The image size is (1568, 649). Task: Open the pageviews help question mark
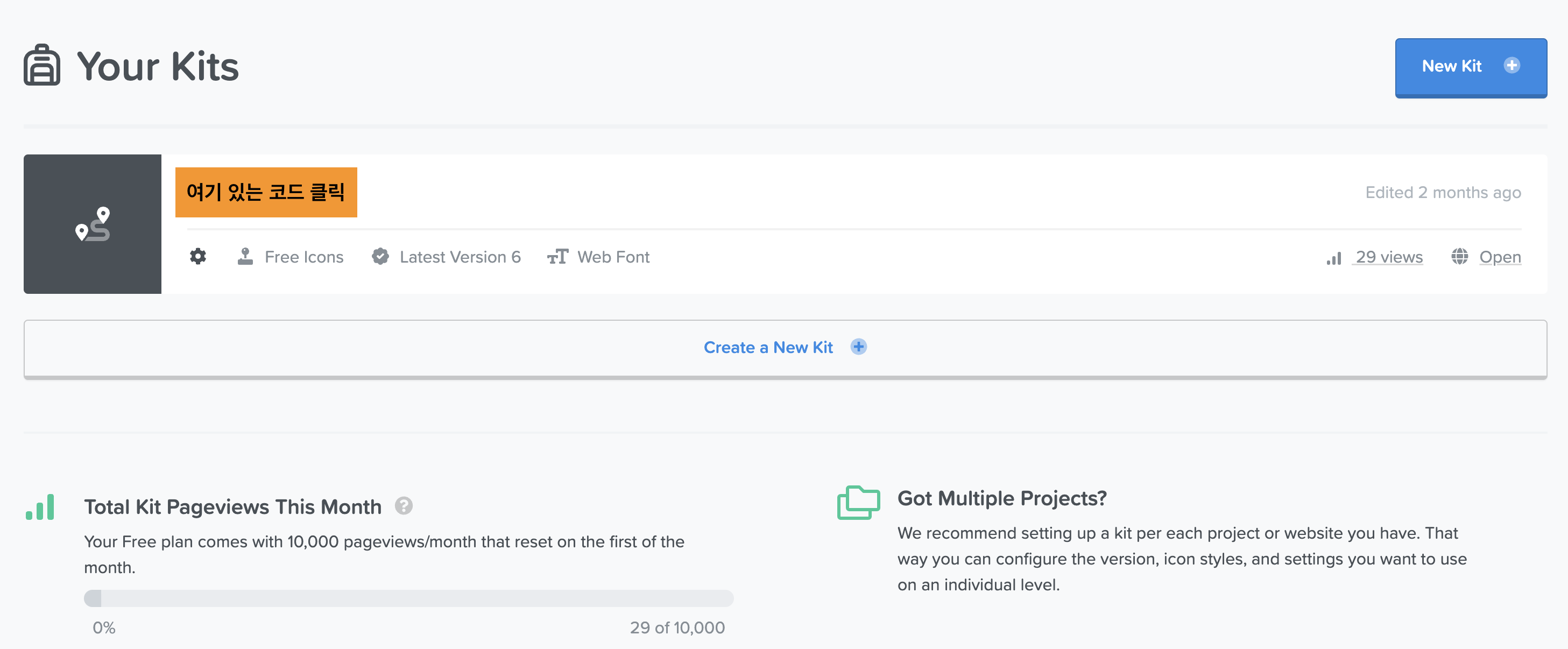(x=404, y=506)
